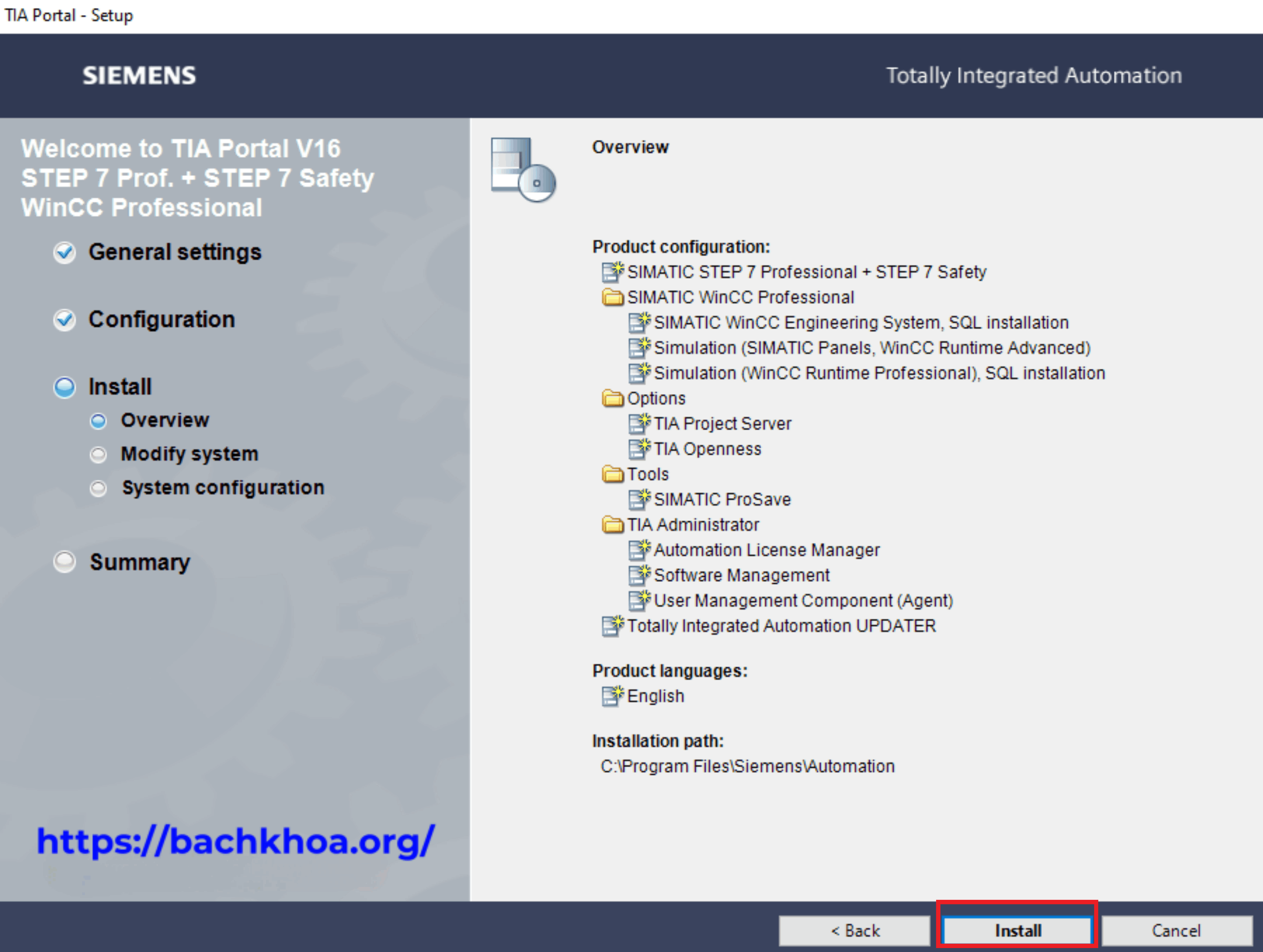The width and height of the screenshot is (1263, 952).
Task: Select the SIMATIC WinCC Professional tree node
Action: pyautogui.click(x=741, y=297)
